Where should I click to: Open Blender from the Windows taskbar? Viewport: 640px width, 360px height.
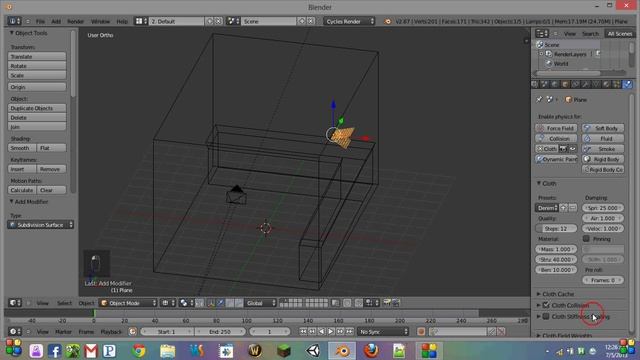[342, 351]
